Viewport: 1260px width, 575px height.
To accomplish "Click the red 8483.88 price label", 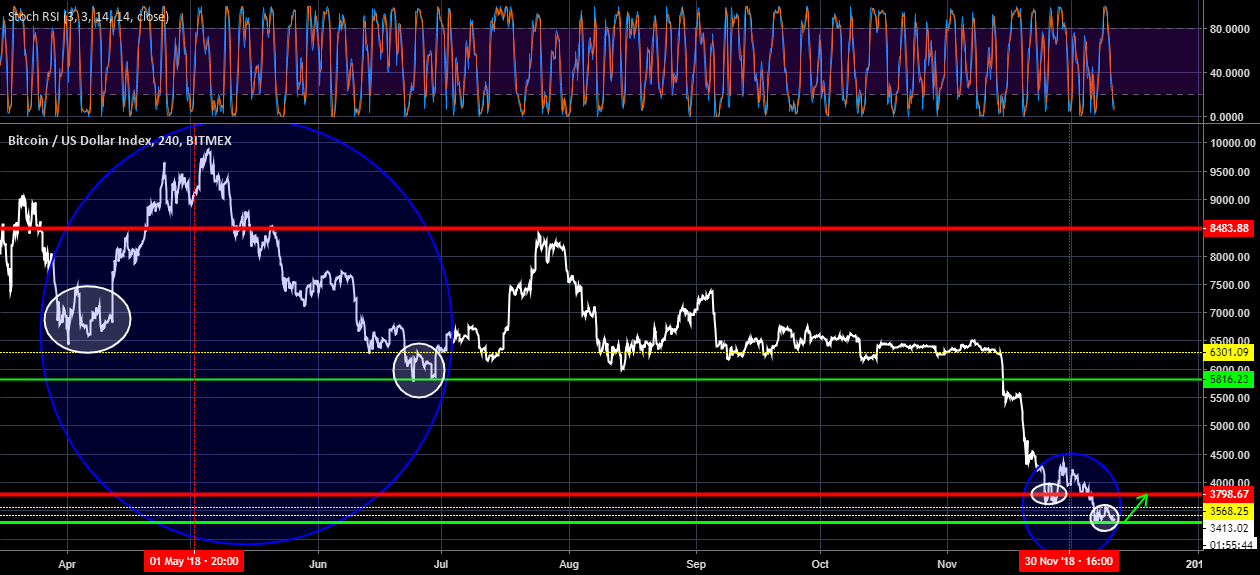I will point(1228,229).
